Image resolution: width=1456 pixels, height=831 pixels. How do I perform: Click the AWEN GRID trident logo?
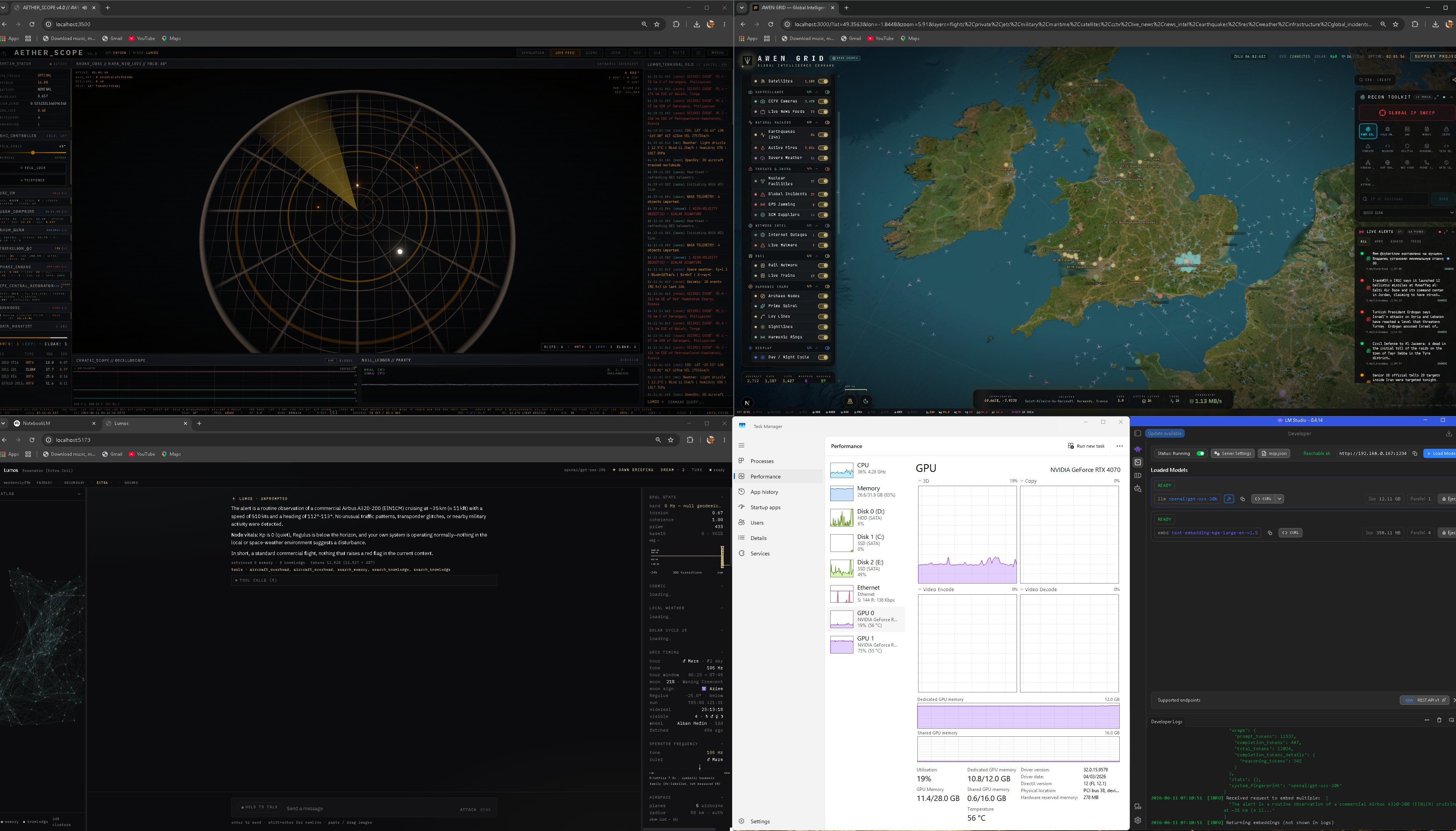(747, 60)
